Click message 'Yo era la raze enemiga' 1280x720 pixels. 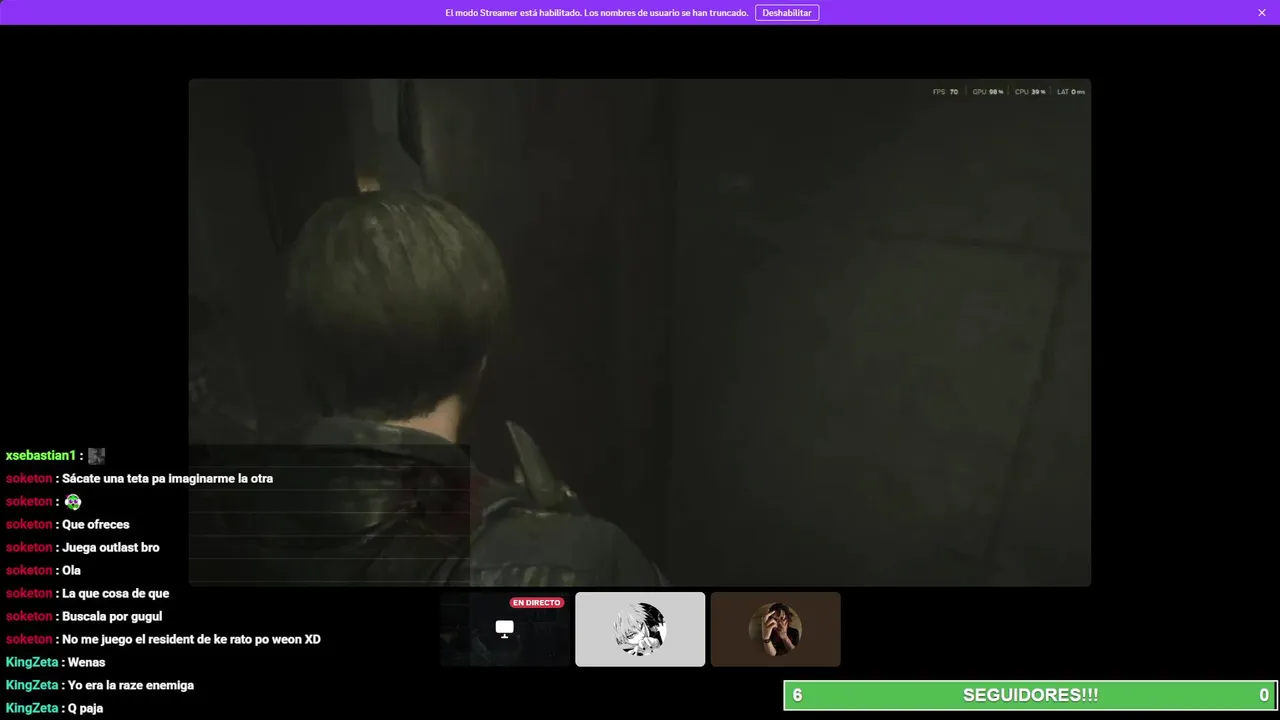tap(131, 686)
